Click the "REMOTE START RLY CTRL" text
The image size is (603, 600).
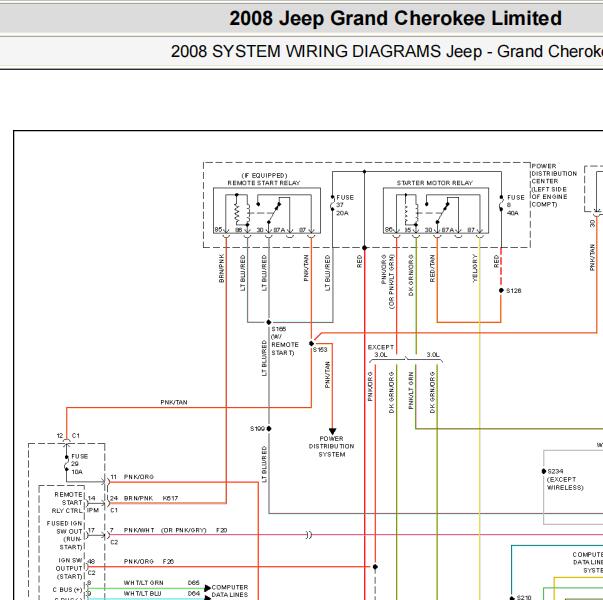click(68, 503)
